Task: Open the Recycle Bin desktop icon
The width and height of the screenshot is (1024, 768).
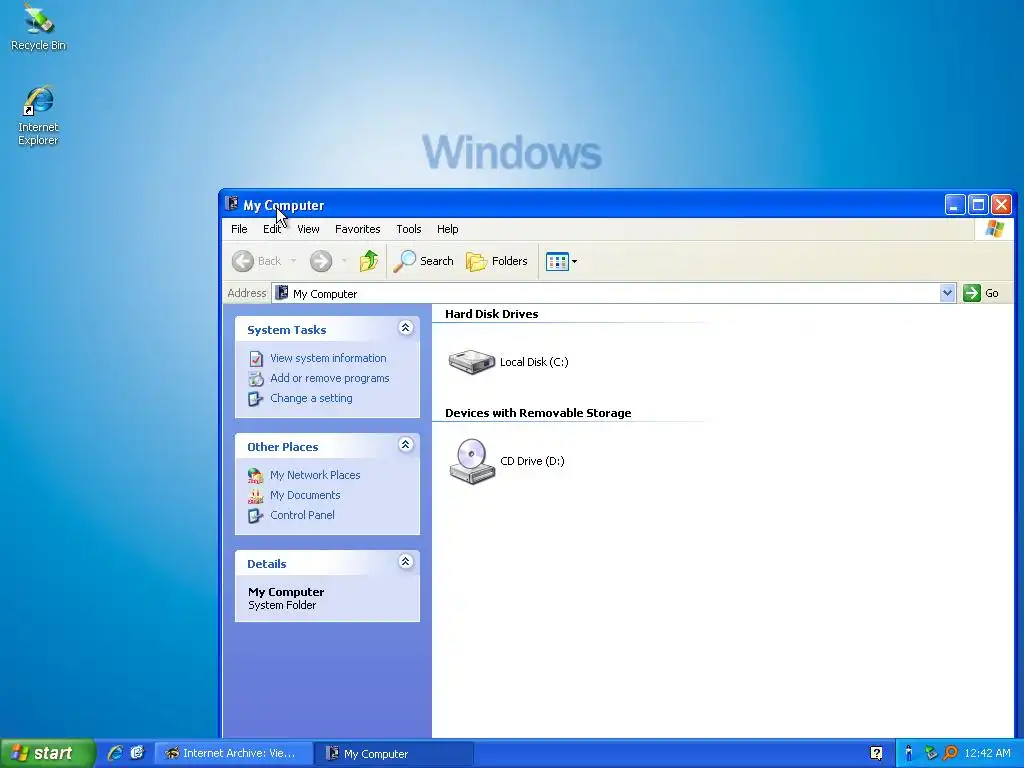Action: click(x=38, y=27)
